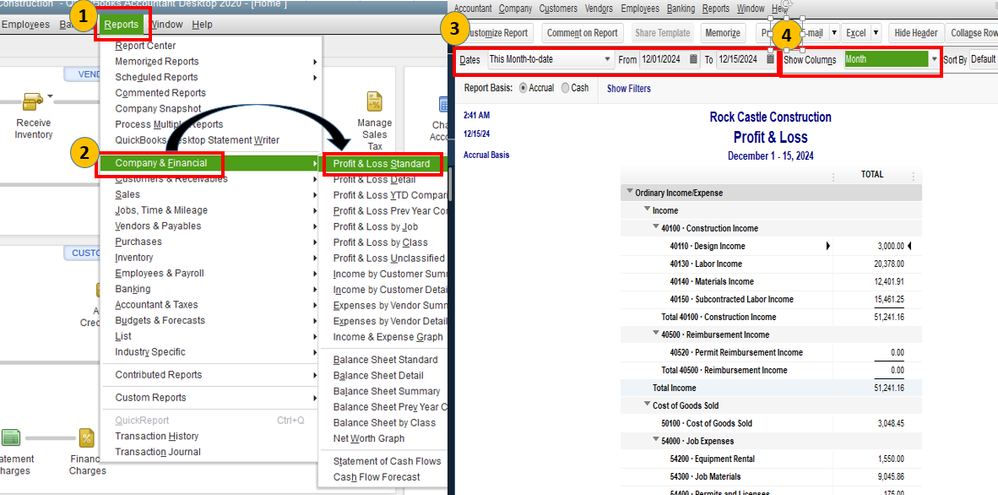The height and width of the screenshot is (495, 998).
Task: Click the To date field
Action: [x=738, y=59]
